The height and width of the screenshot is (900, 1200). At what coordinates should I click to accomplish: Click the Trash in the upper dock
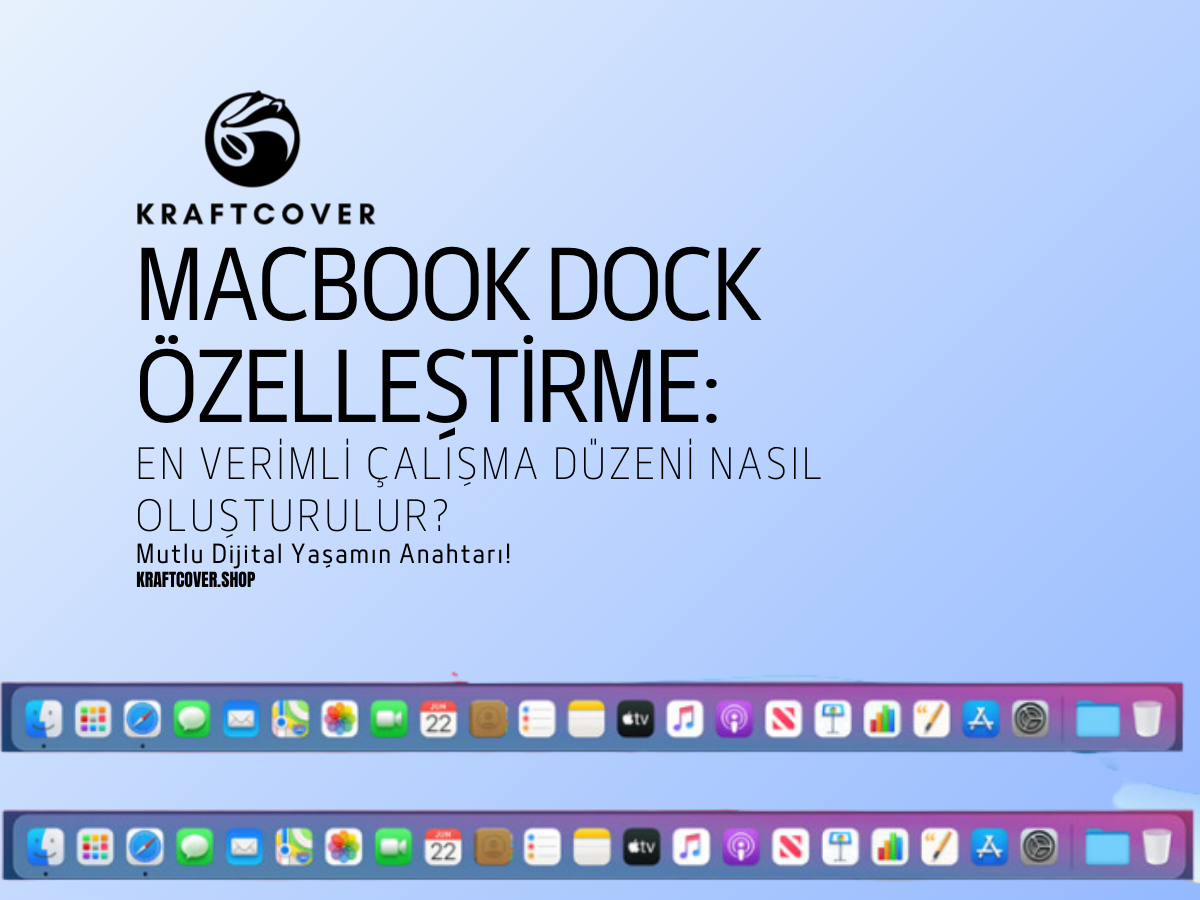click(x=1147, y=719)
